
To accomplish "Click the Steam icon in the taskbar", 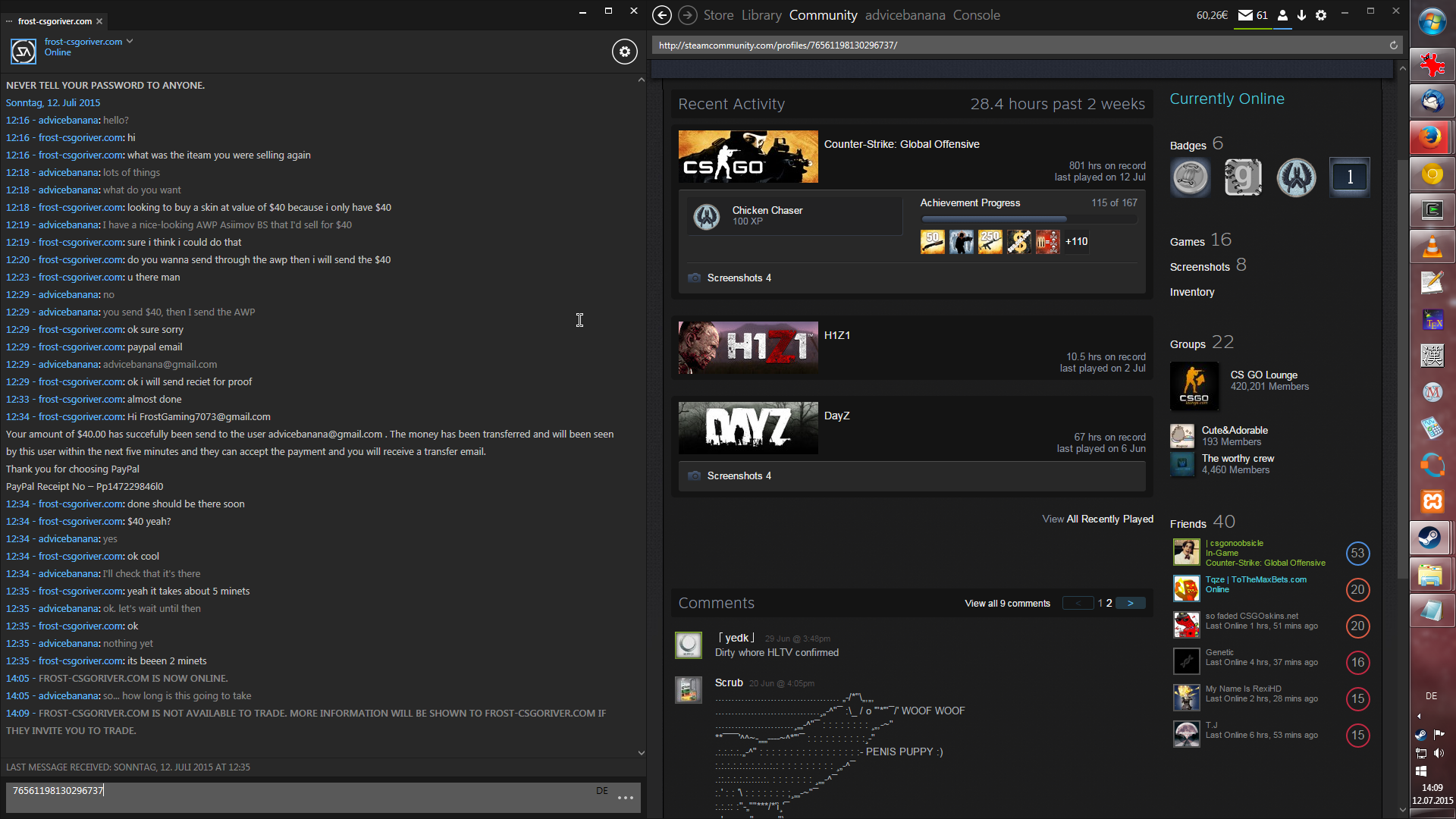I will point(1431,538).
